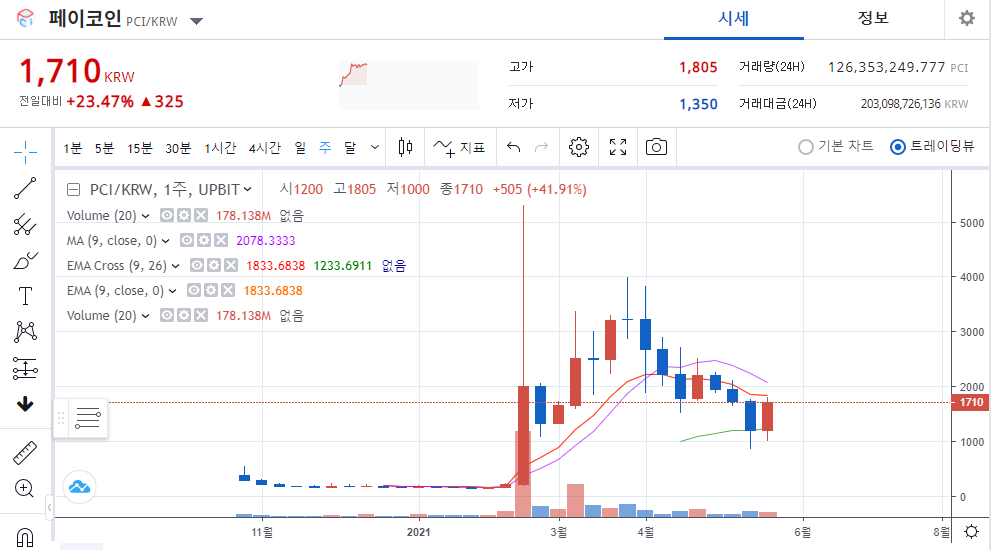Redo the last chart action
This screenshot has height=550, width=991.
(x=541, y=147)
